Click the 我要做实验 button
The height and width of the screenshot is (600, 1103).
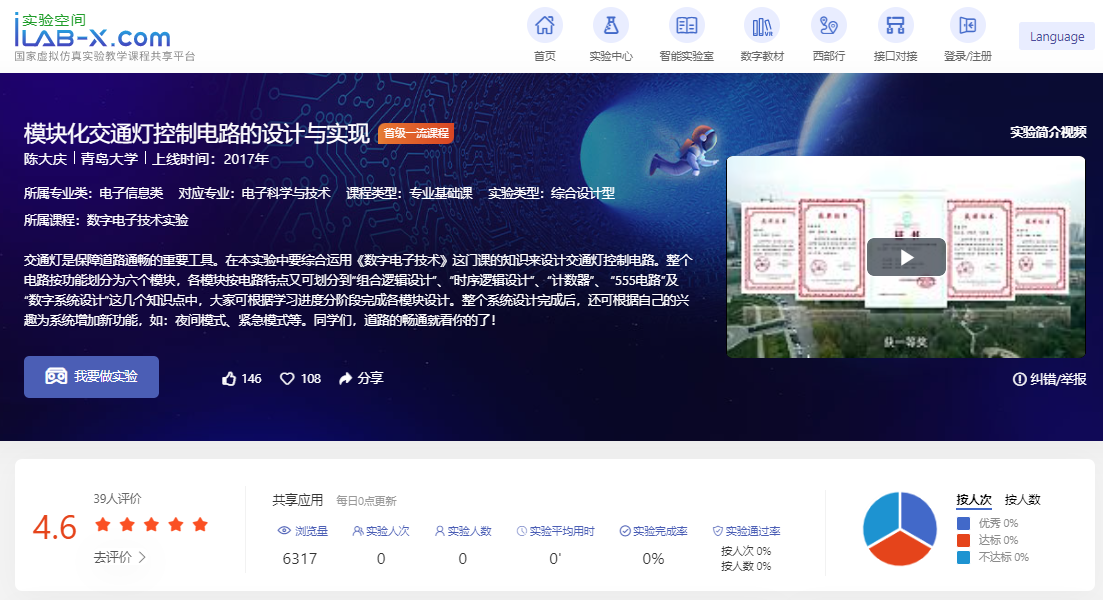tap(91, 377)
